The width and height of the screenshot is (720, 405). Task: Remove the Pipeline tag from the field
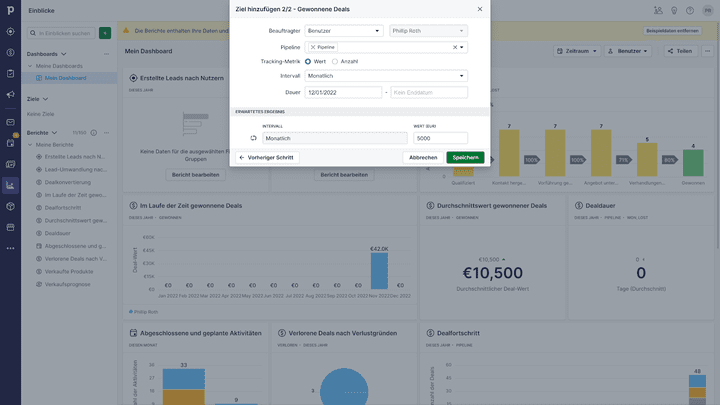point(313,47)
